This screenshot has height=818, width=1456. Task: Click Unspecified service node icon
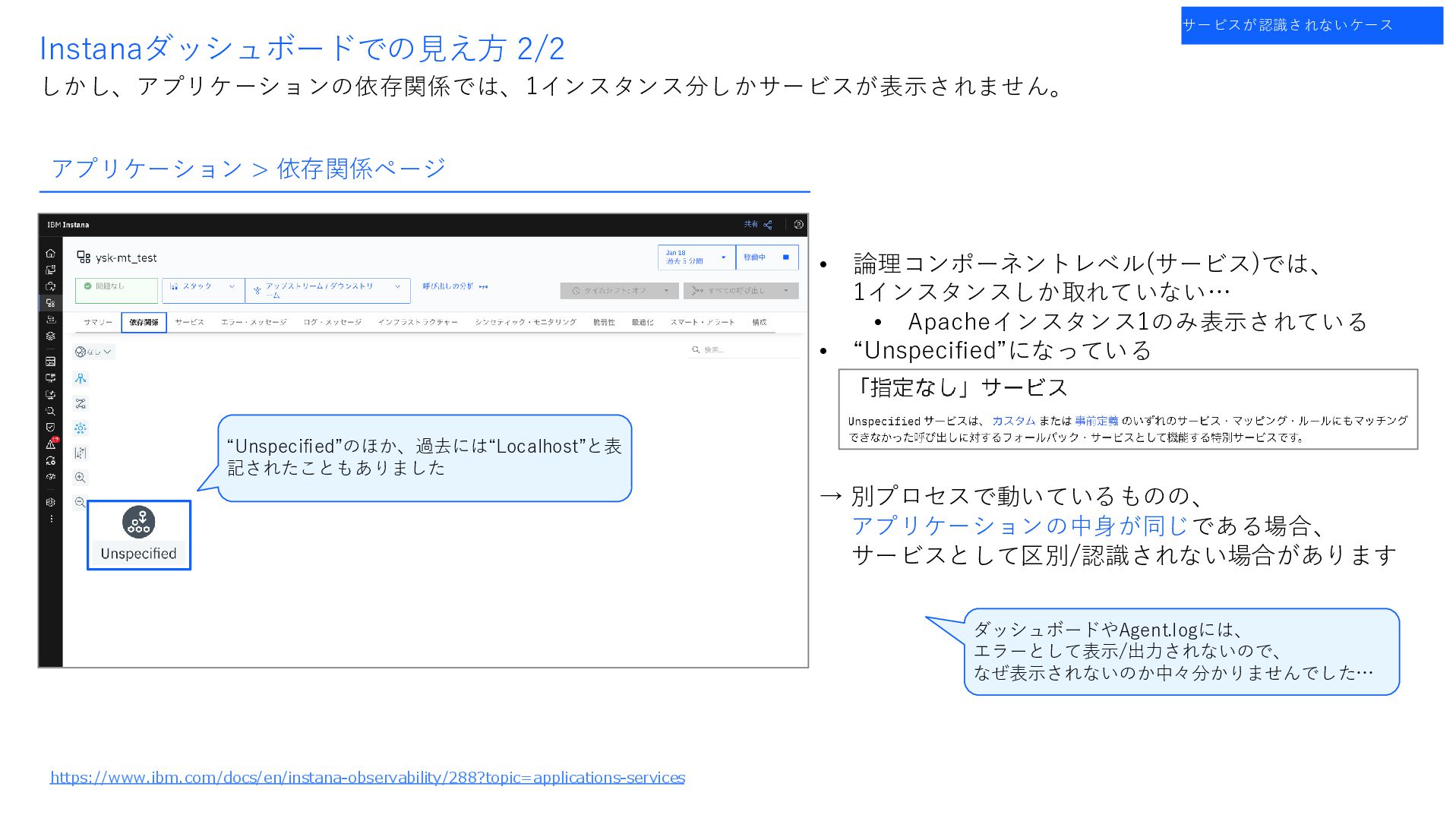click(138, 523)
